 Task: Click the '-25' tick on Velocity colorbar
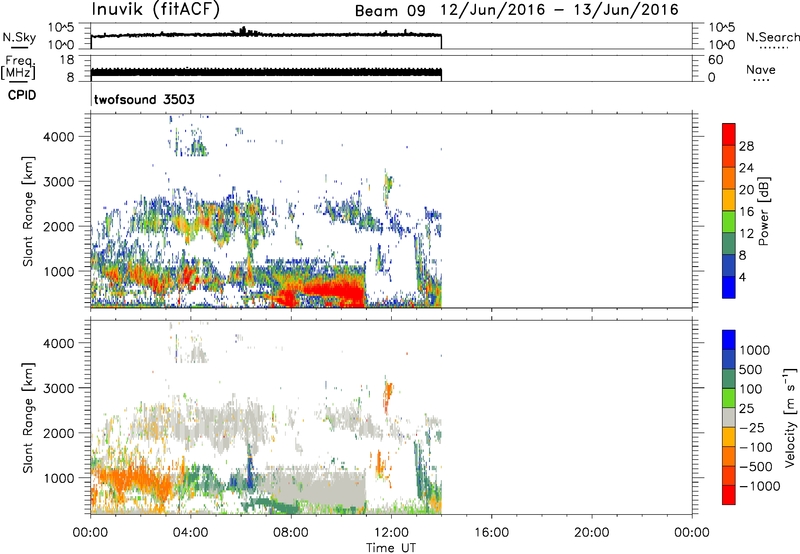point(752,427)
